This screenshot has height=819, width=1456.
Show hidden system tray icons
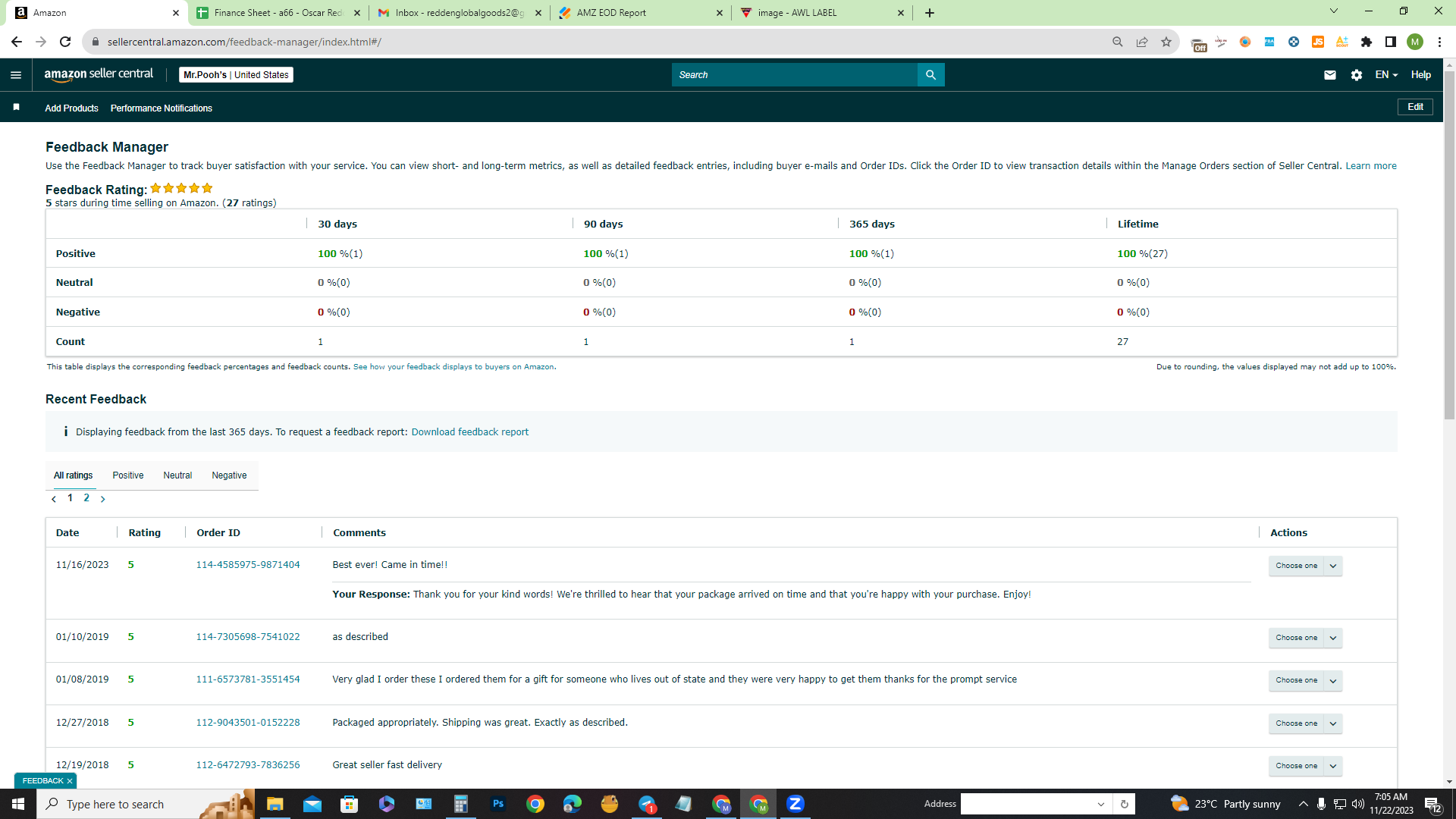(1303, 804)
